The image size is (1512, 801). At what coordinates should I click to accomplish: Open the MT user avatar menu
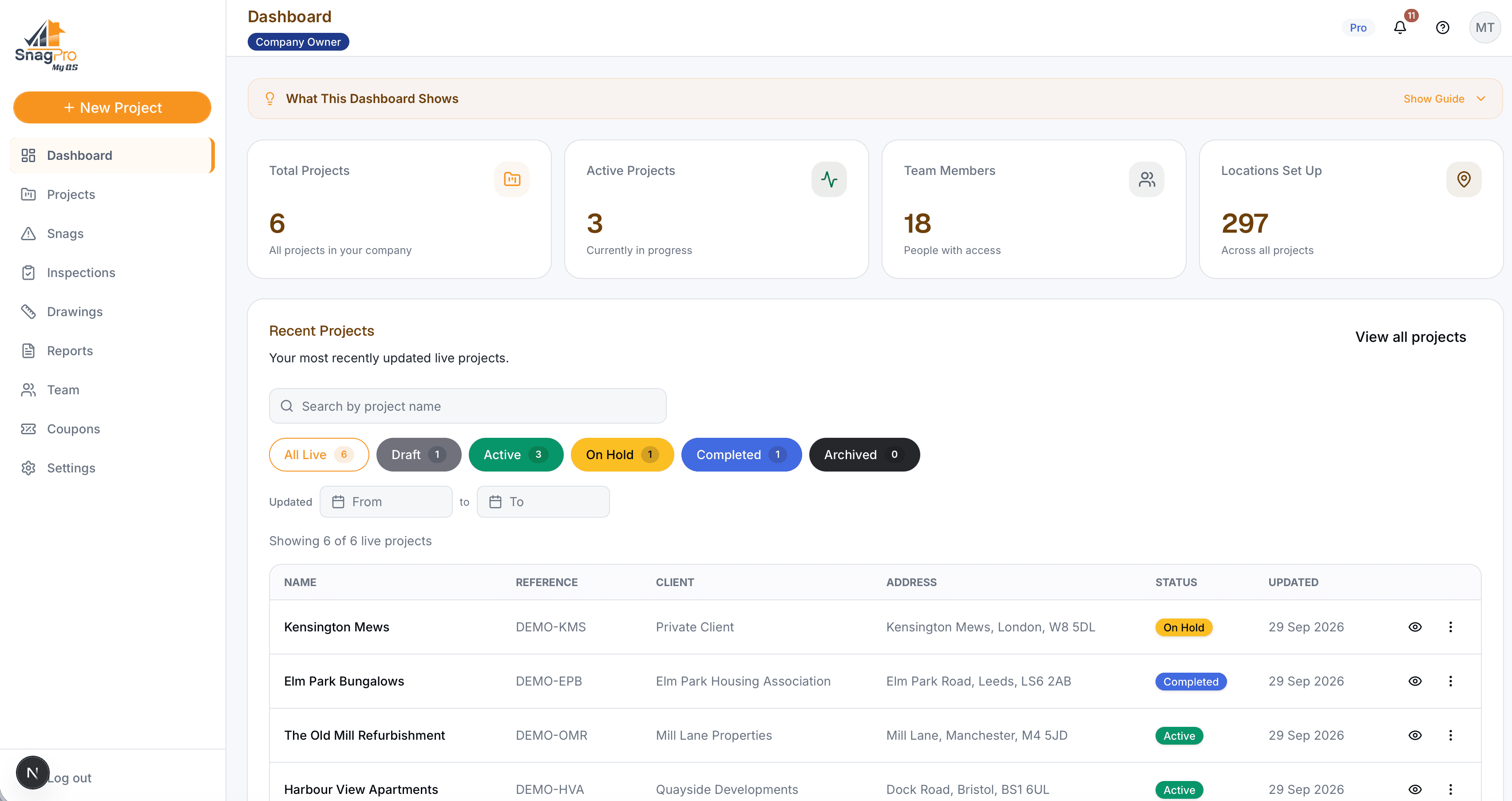1484,28
